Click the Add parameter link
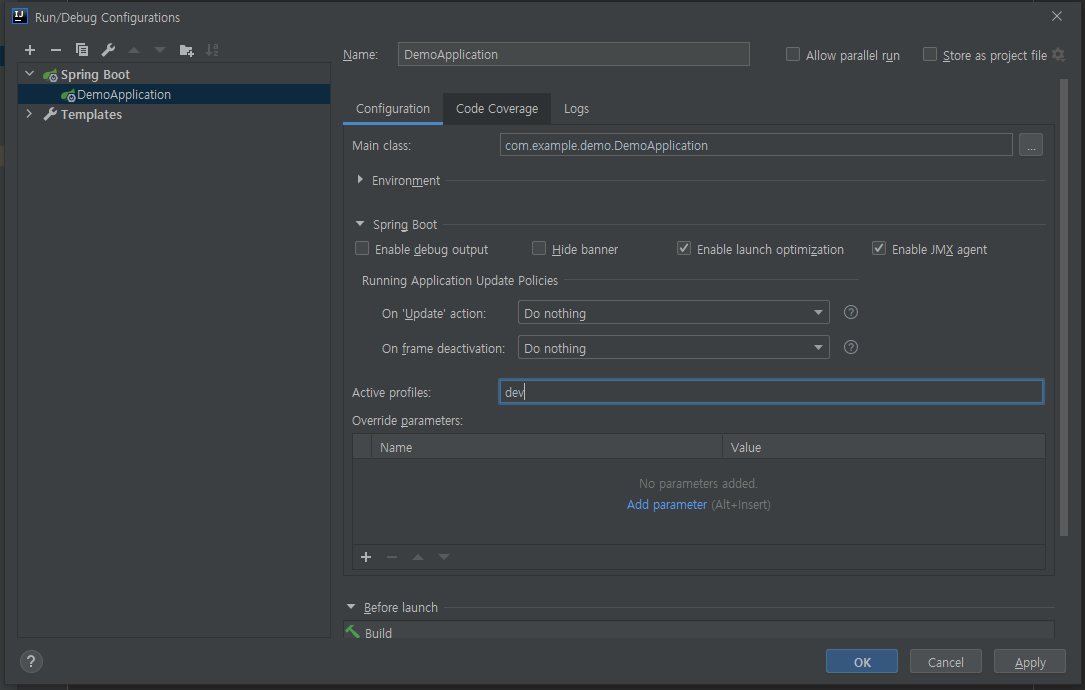The image size is (1085, 690). click(666, 505)
